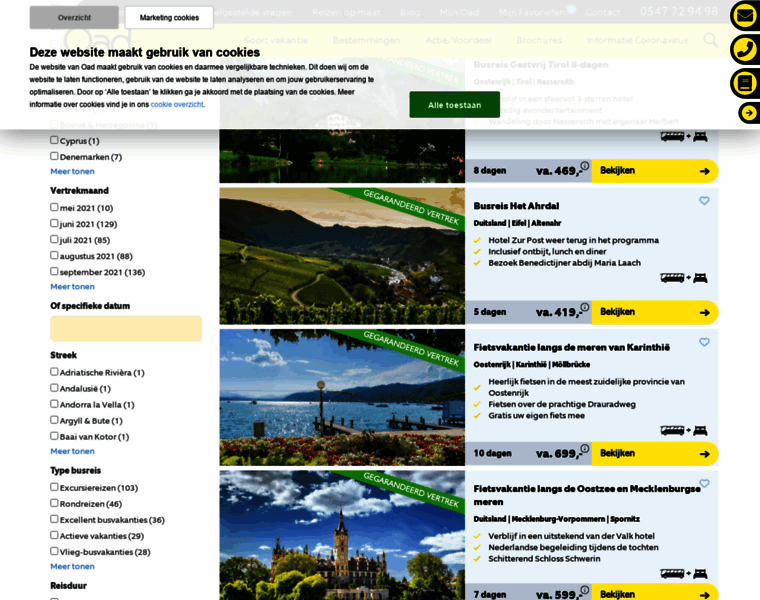Open Actie/Voordeel menu
The image size is (760, 600).
coord(459,40)
